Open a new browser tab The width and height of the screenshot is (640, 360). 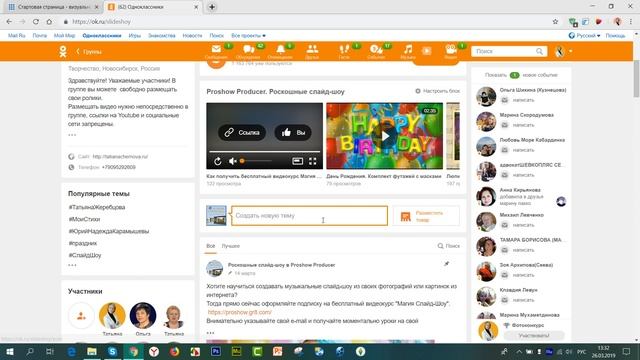click(x=212, y=7)
